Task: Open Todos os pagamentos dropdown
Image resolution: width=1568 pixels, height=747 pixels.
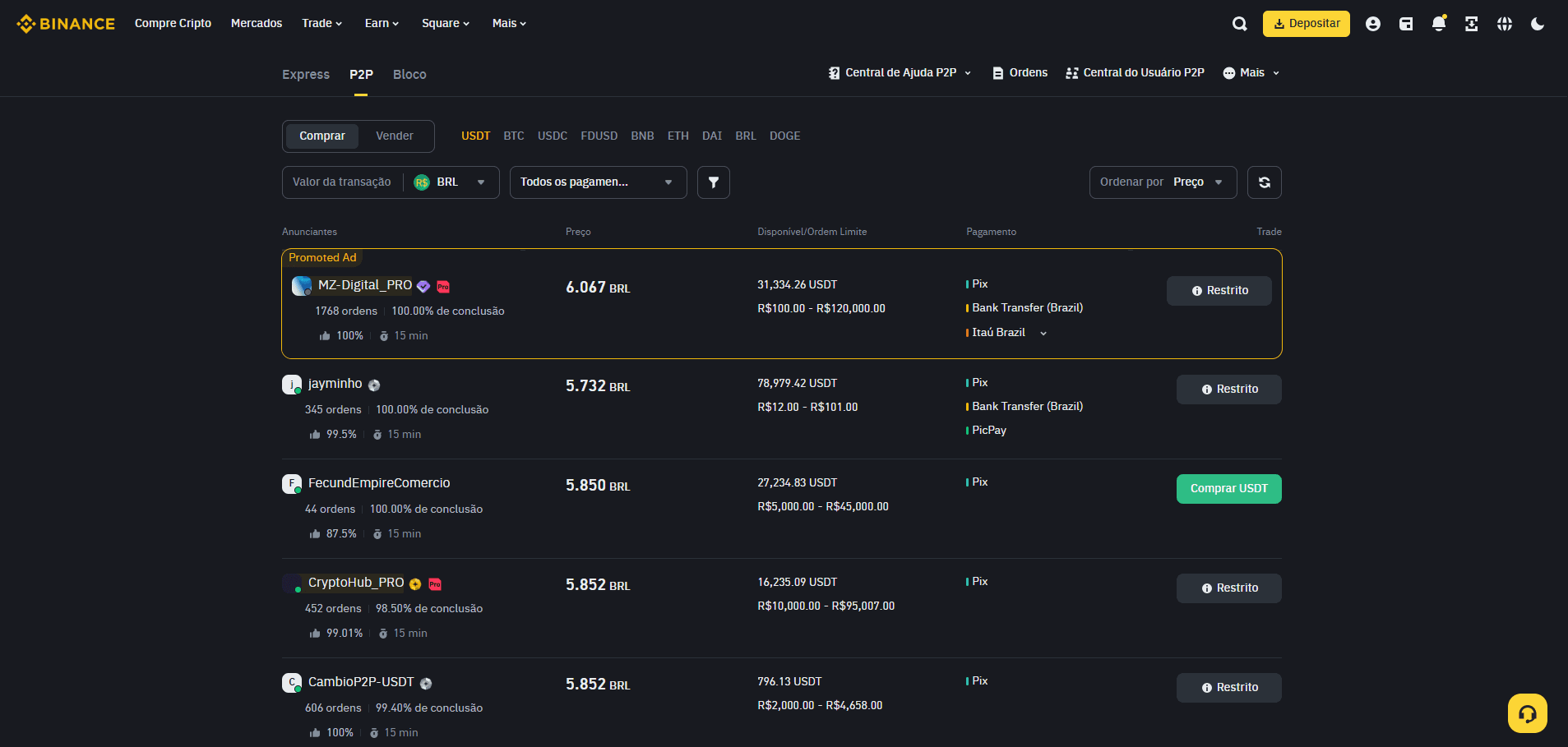Action: point(598,182)
